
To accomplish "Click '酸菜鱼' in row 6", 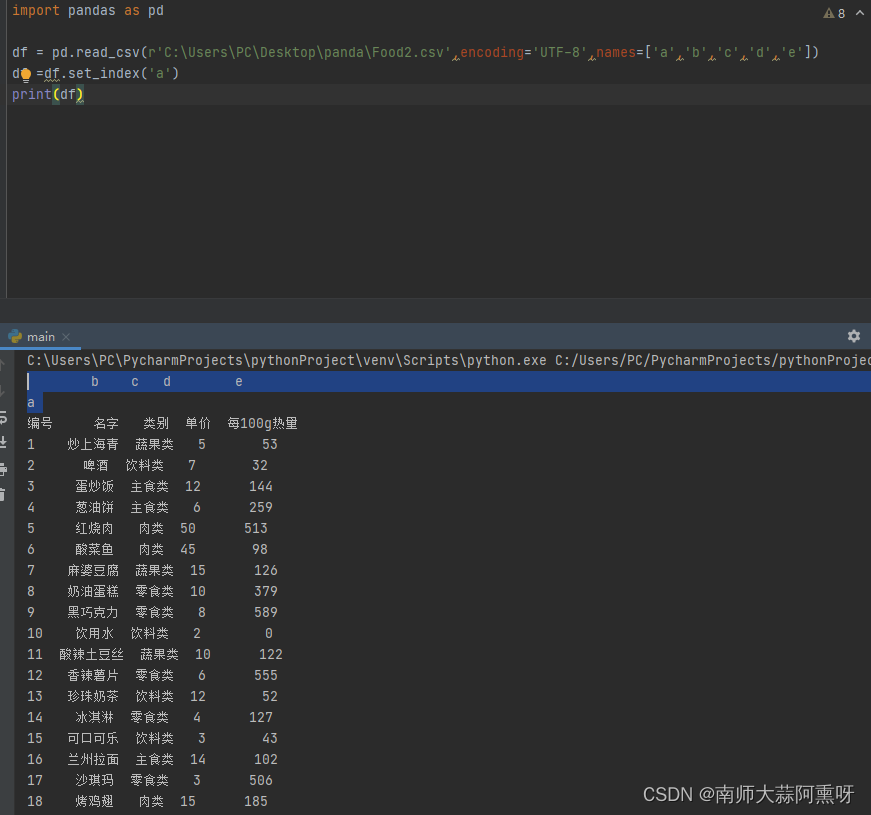I will pos(94,550).
